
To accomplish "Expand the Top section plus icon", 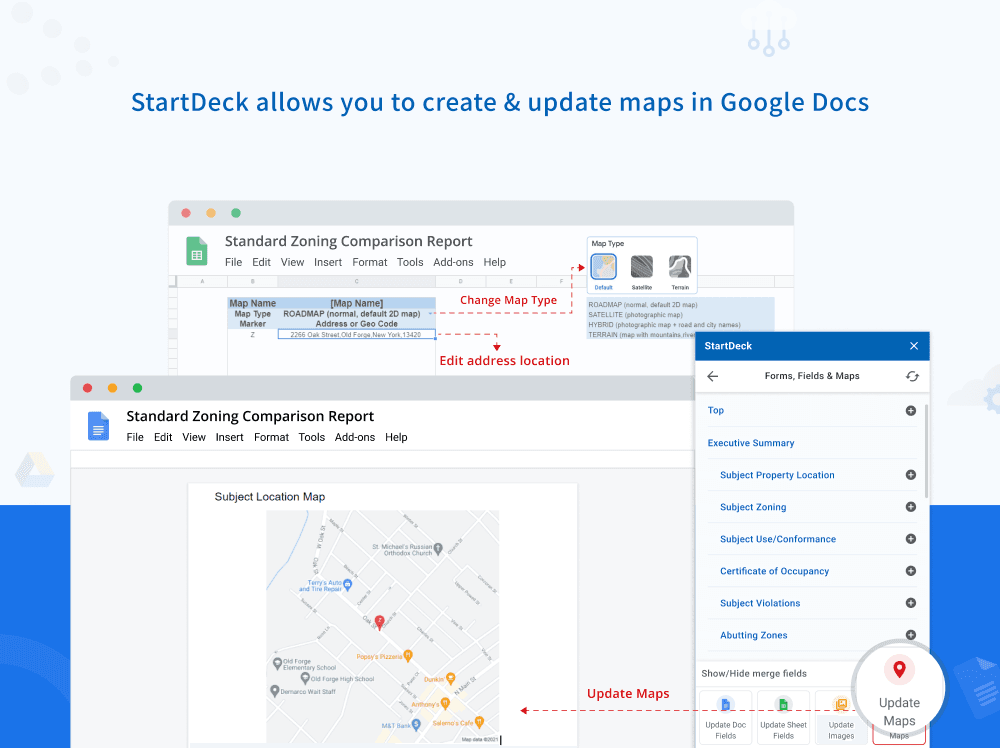I will [x=911, y=411].
